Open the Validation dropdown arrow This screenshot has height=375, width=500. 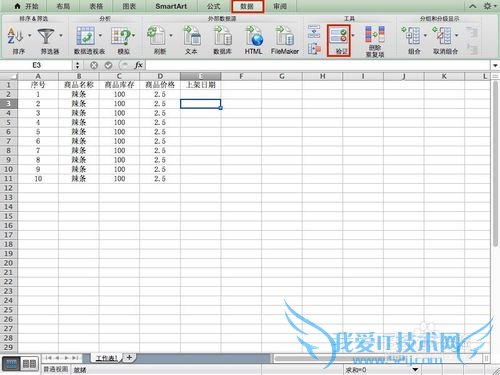point(353,35)
